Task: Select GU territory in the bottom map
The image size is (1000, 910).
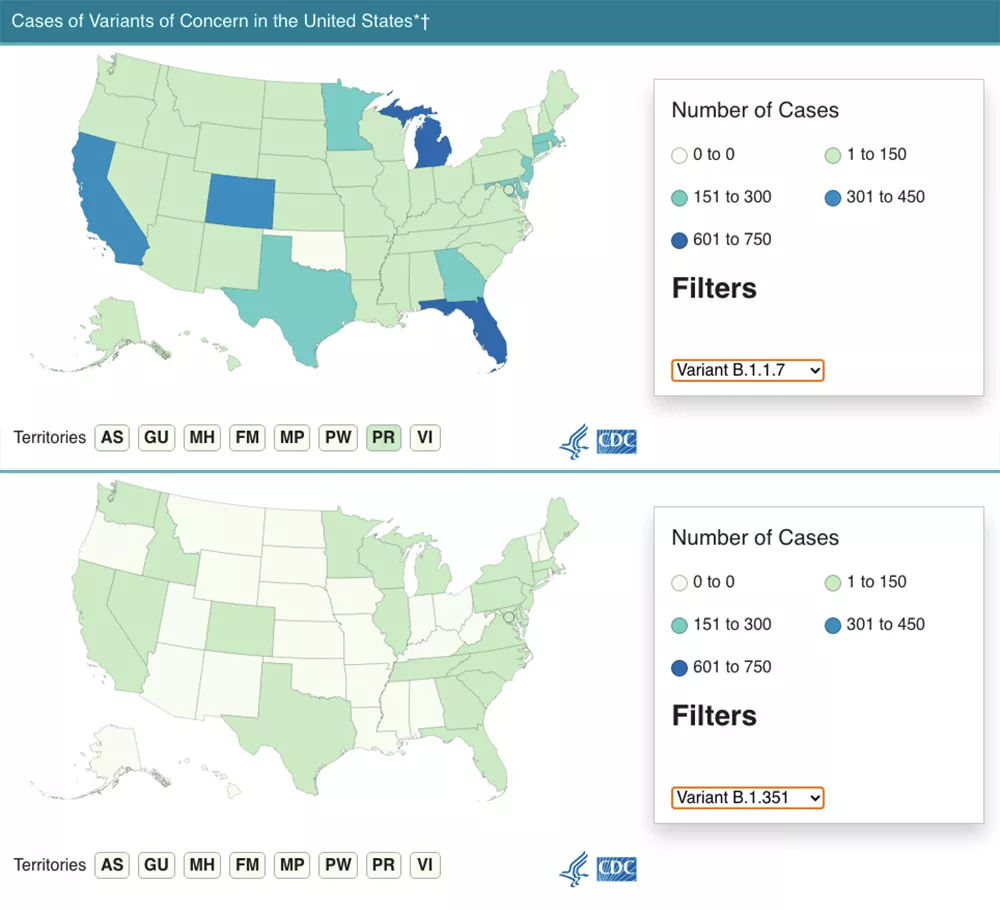Action: 156,865
